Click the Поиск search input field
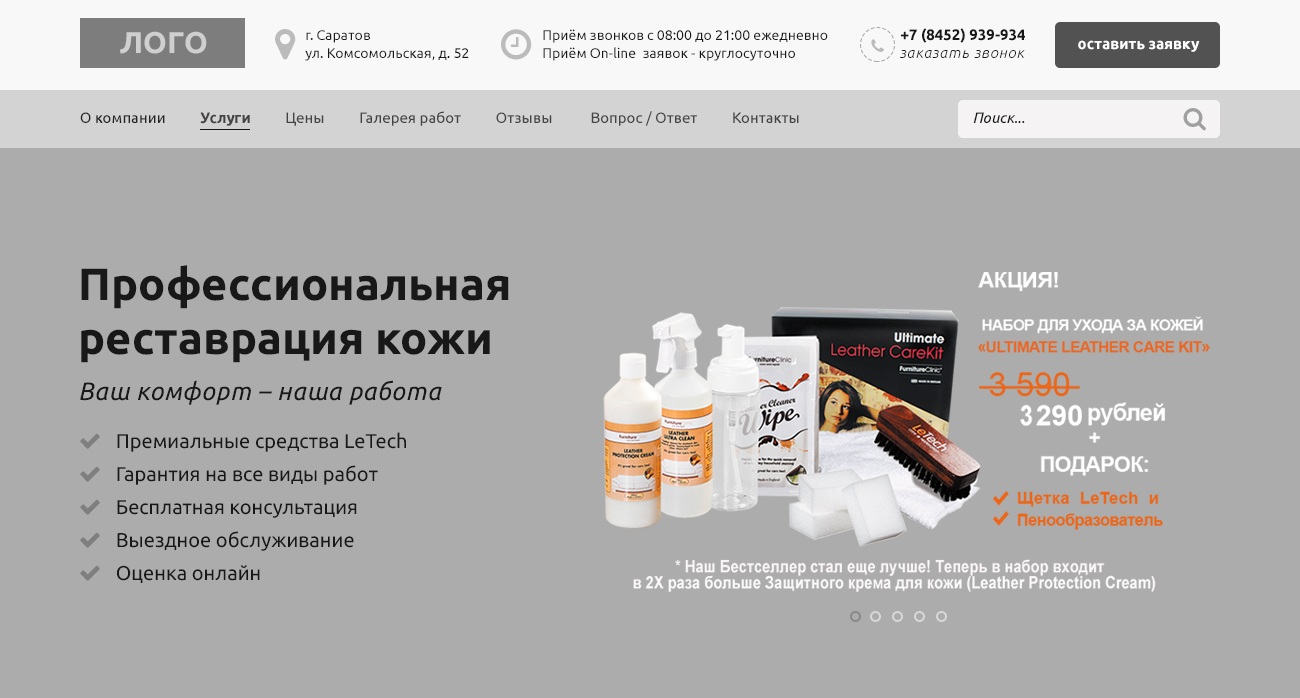Screen dimensions: 1300x698 coord(1070,119)
